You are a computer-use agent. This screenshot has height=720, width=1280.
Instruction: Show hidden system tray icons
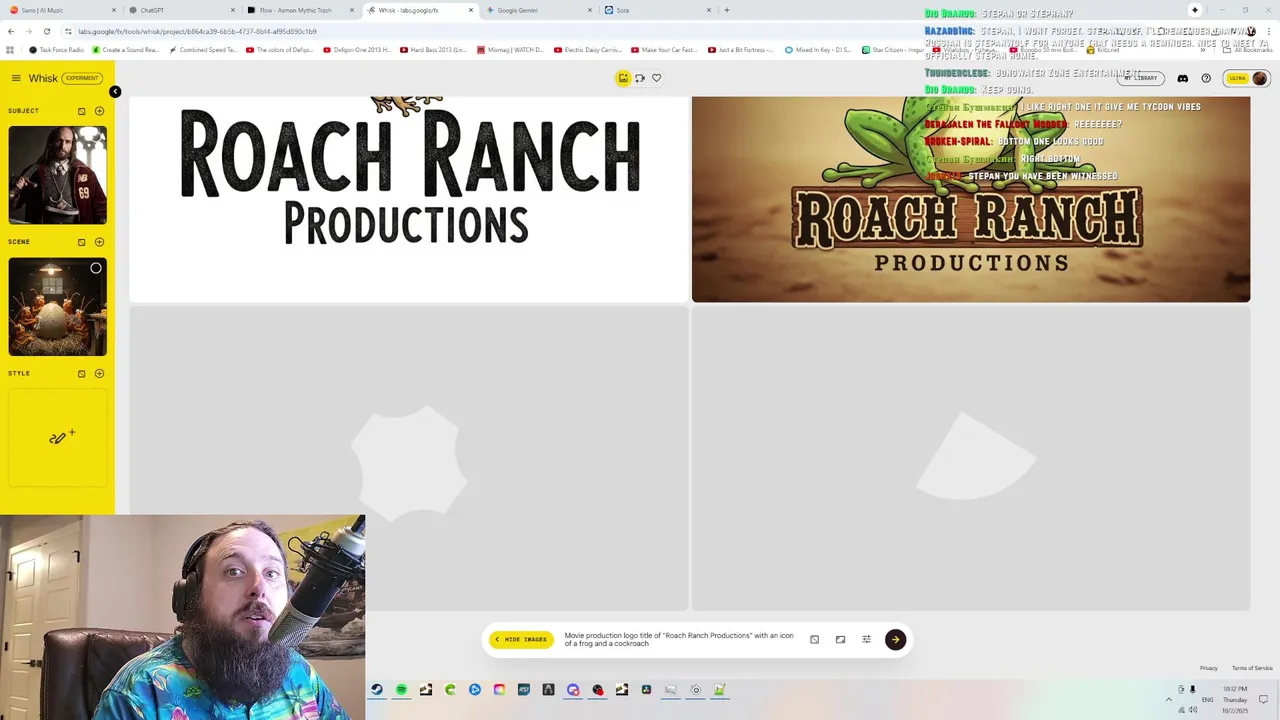1168,699
